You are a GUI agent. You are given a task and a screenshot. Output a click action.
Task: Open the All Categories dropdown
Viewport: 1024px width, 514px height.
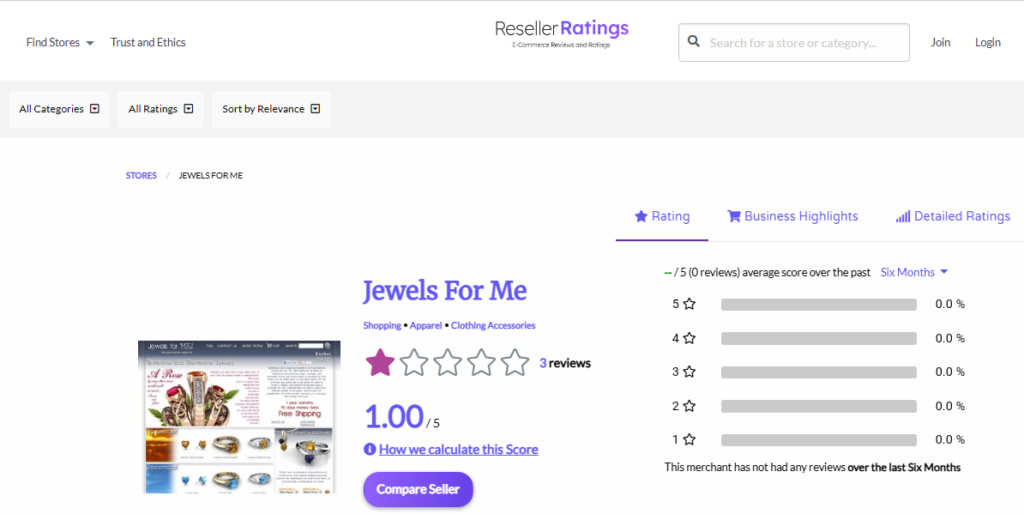(x=60, y=109)
